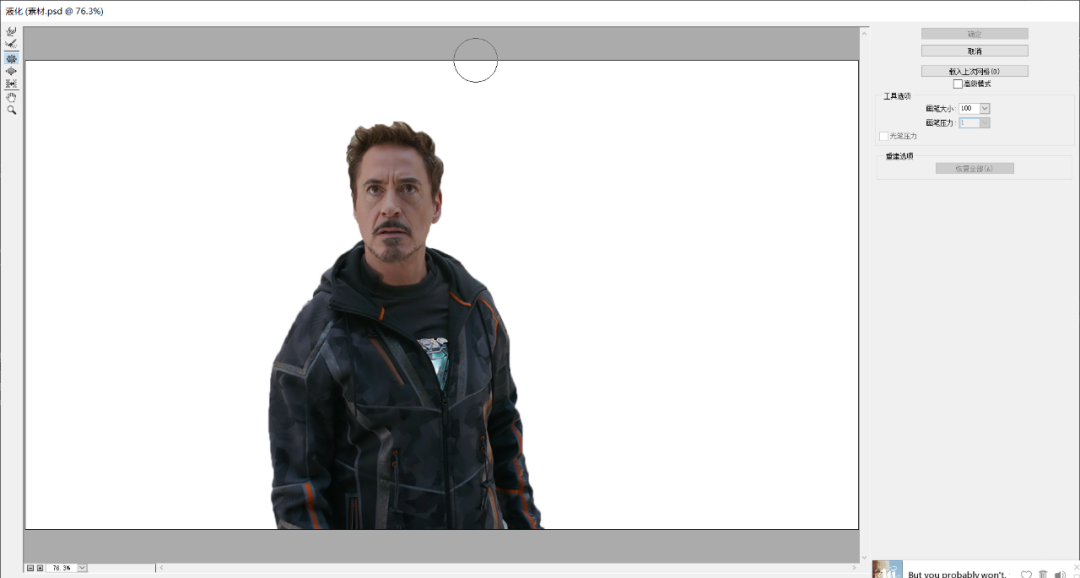Click the 取消 cancel button
The width and height of the screenshot is (1080, 578).
(x=975, y=51)
